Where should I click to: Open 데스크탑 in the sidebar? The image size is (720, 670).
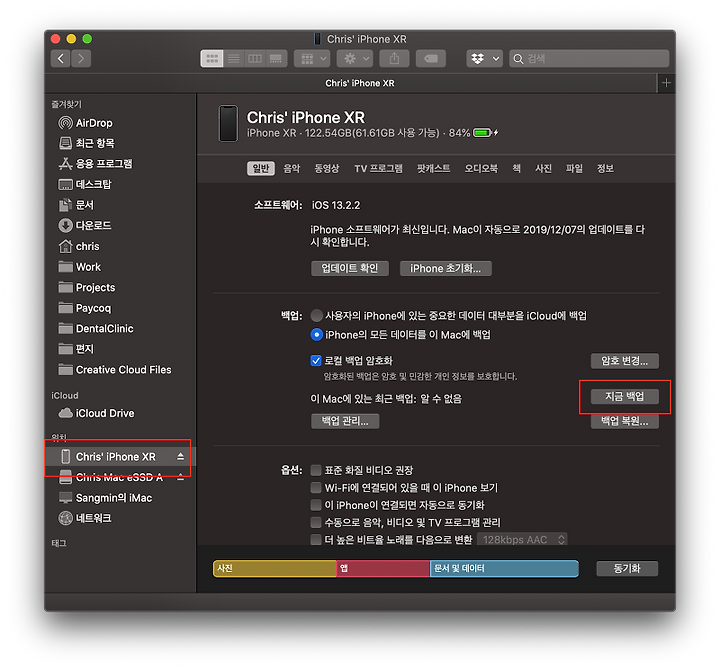point(85,184)
